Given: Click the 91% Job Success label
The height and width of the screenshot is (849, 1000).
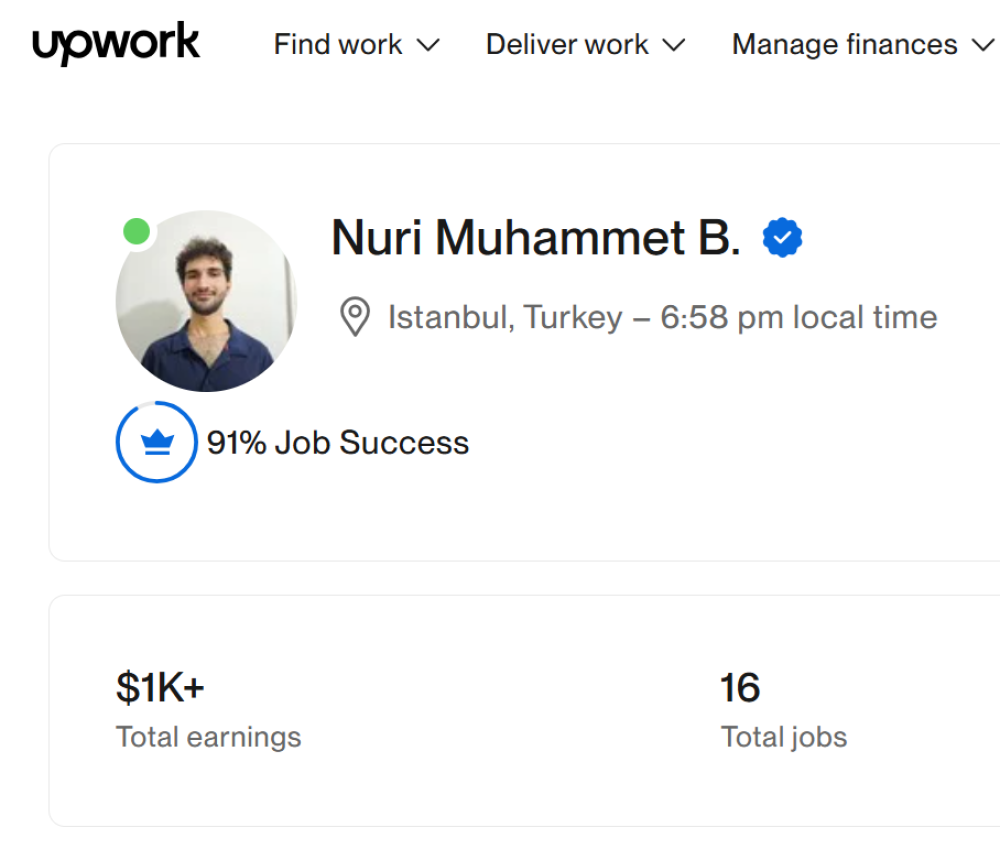Looking at the screenshot, I should (338, 443).
